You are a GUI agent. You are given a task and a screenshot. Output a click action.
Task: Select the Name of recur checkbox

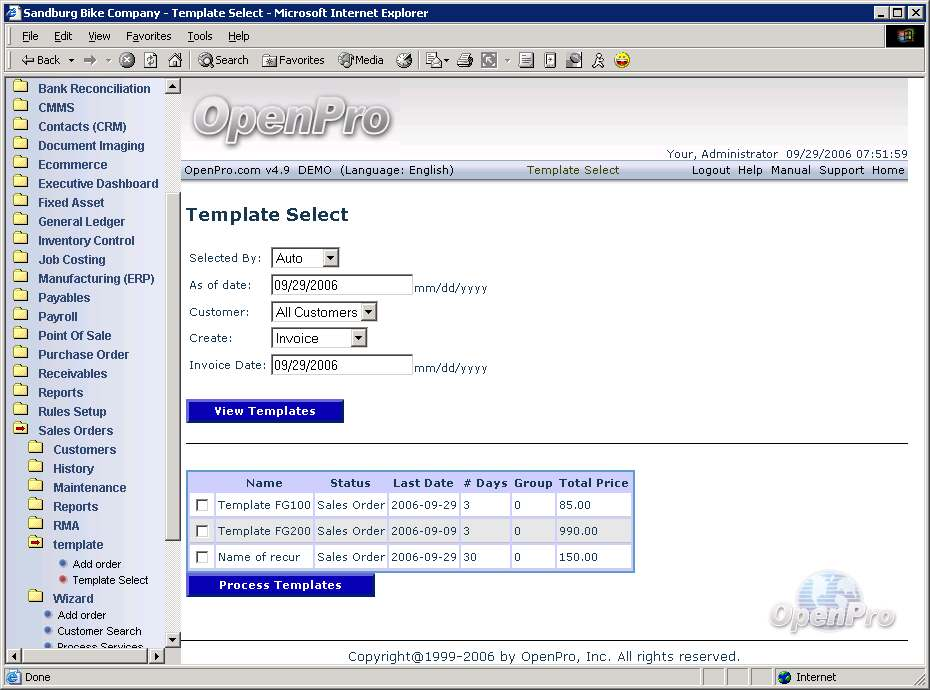tap(202, 558)
